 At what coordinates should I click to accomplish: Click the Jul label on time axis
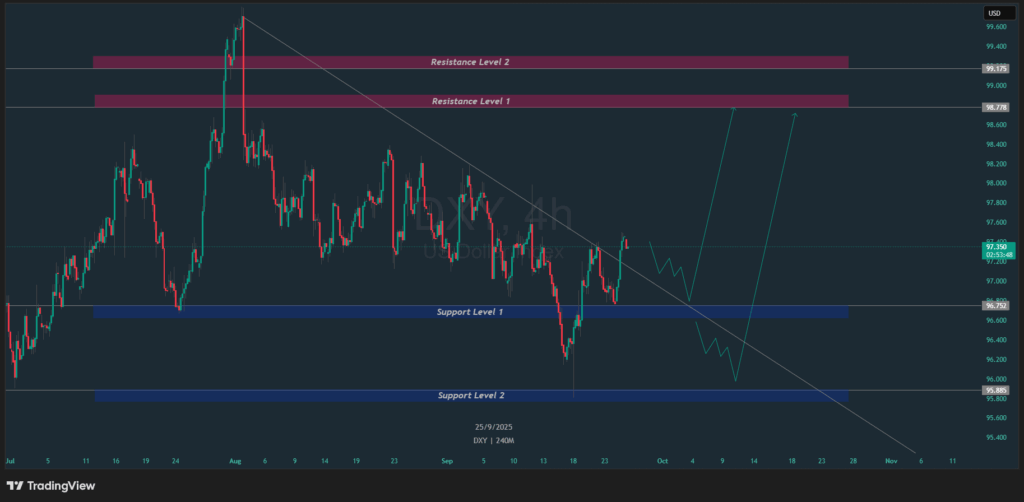click(x=10, y=461)
